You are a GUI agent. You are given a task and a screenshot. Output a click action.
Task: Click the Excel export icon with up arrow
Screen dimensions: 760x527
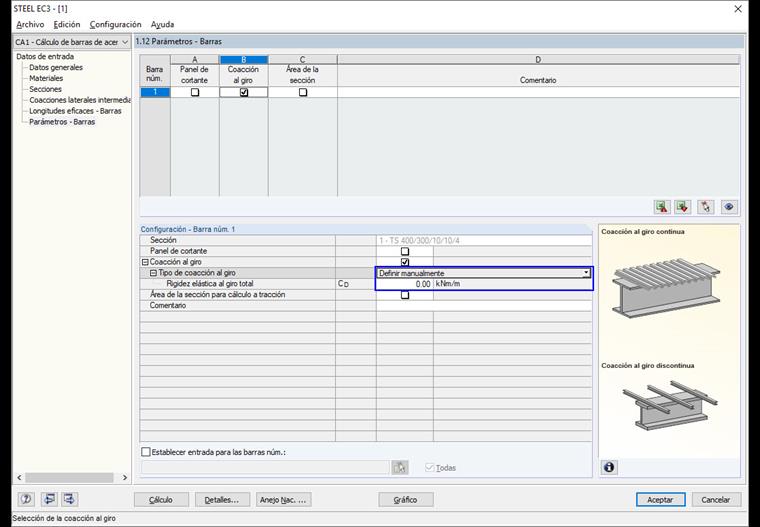(662, 207)
